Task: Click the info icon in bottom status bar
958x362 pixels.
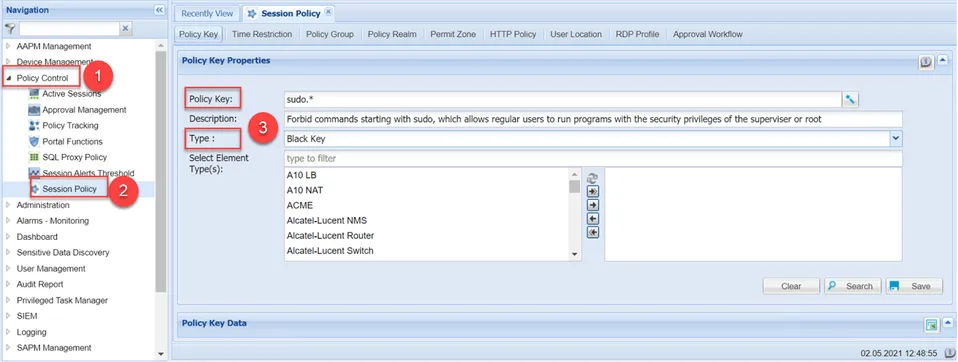Action: [x=949, y=353]
